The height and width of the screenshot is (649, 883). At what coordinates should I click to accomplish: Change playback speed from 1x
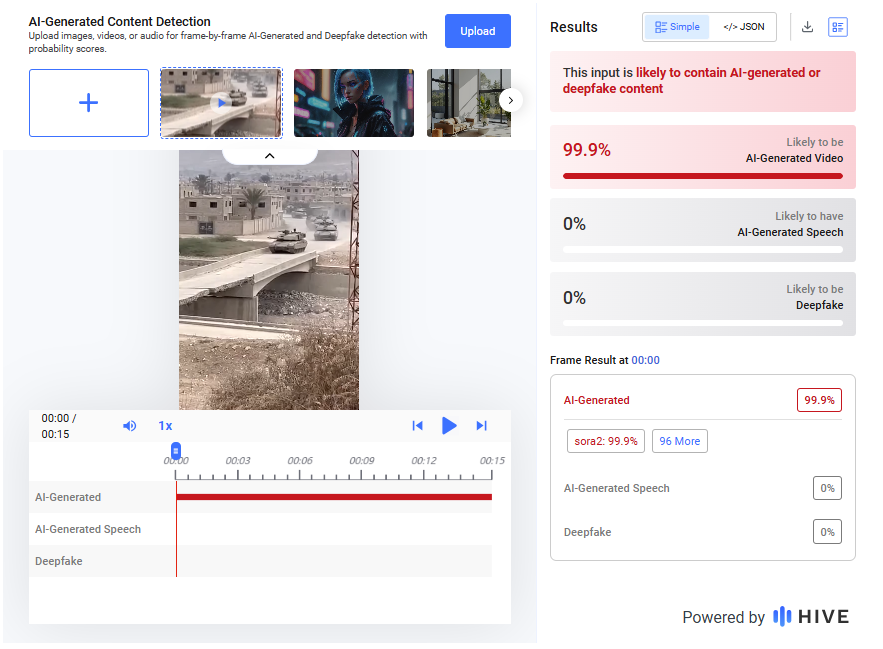click(x=165, y=426)
